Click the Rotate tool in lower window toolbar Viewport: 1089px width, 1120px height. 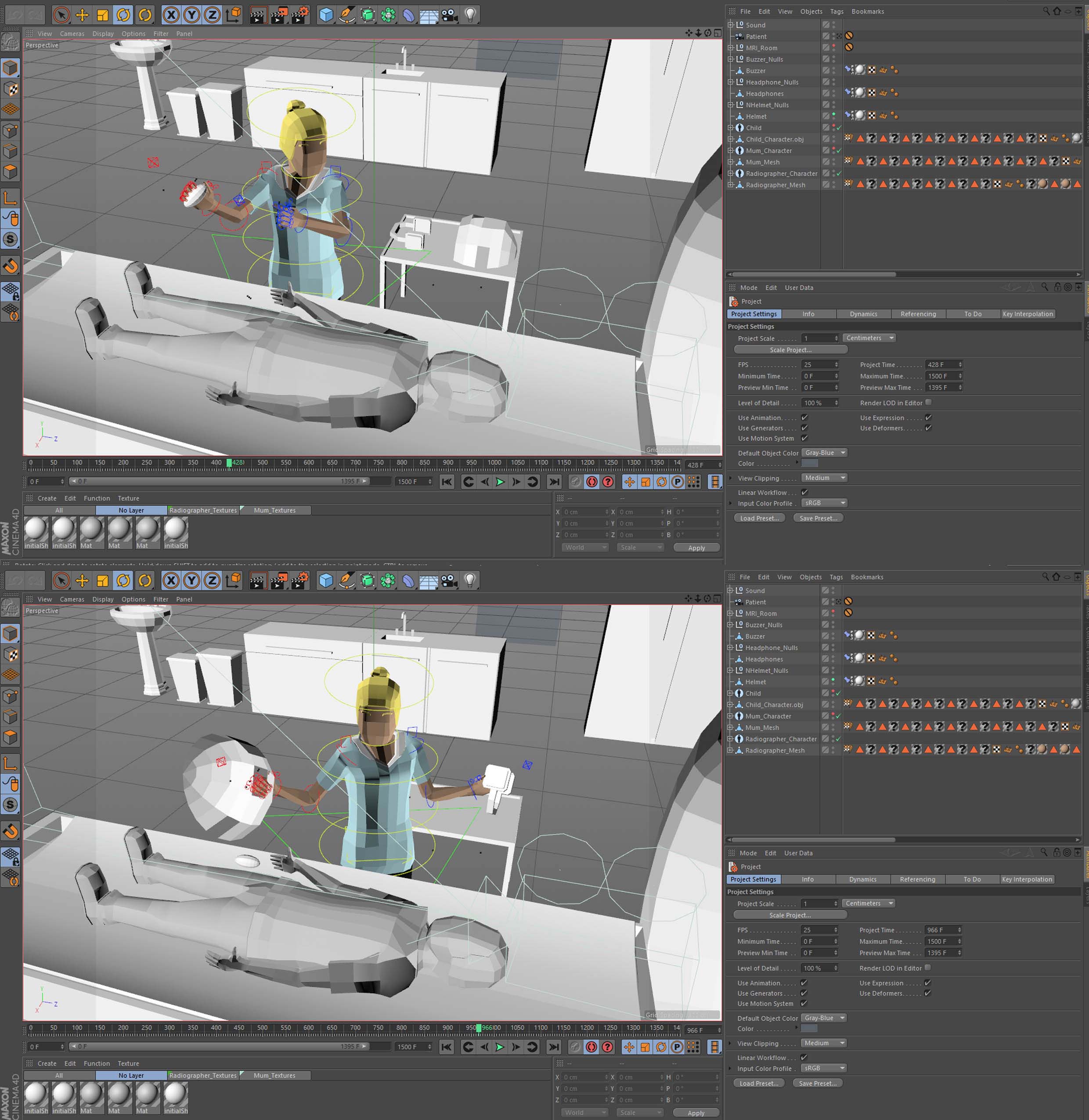point(123,581)
